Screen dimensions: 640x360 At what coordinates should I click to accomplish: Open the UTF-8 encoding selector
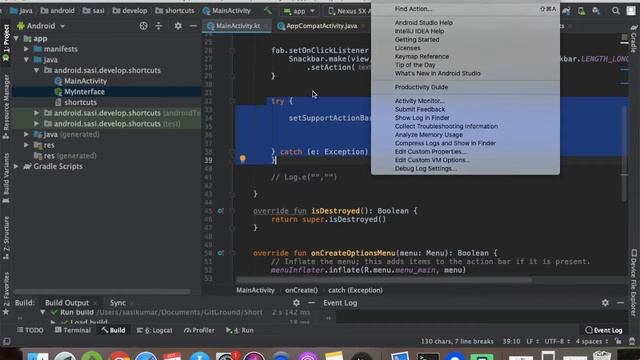pyautogui.click(x=557, y=341)
